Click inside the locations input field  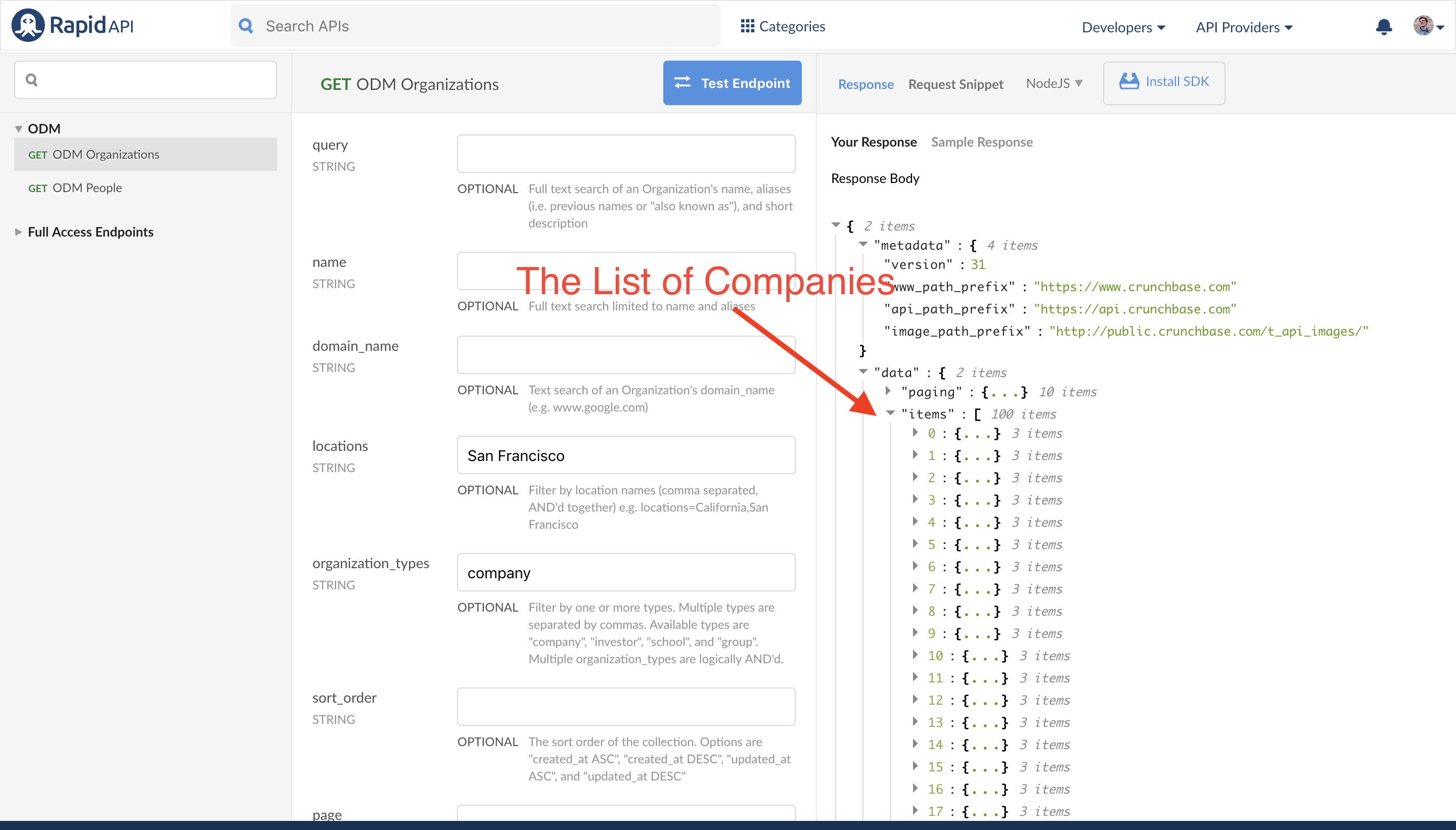[625, 455]
